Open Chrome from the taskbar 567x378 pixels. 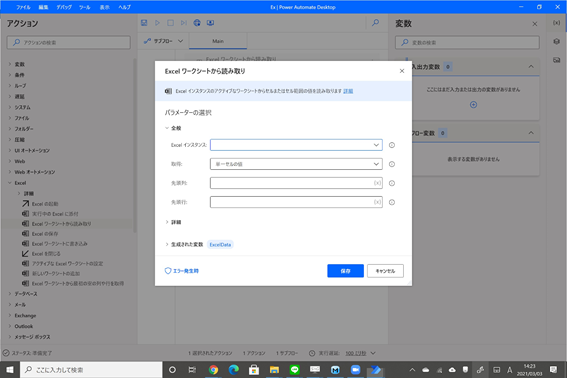[213, 370]
